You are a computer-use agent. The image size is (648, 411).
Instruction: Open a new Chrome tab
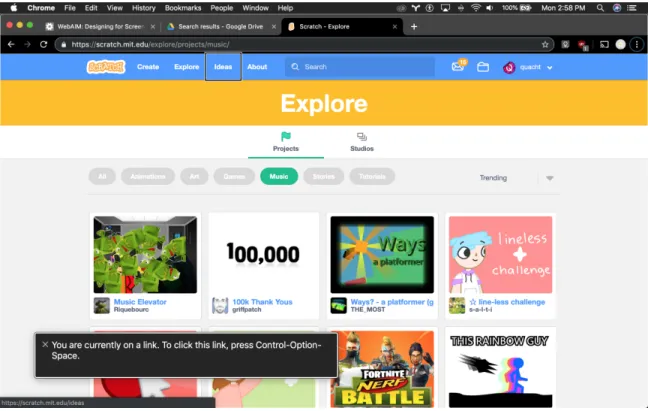click(x=414, y=26)
